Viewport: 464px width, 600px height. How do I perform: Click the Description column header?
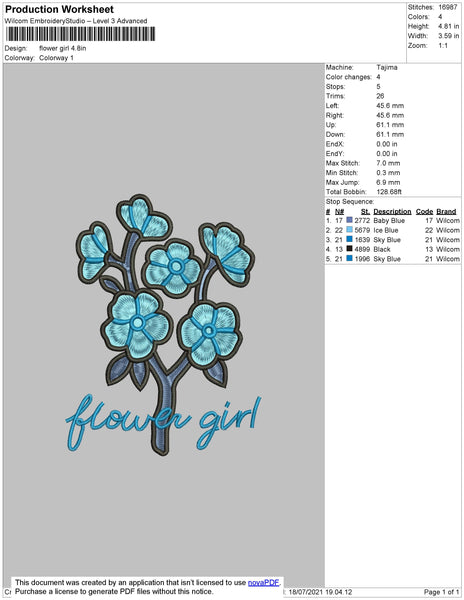(x=392, y=212)
